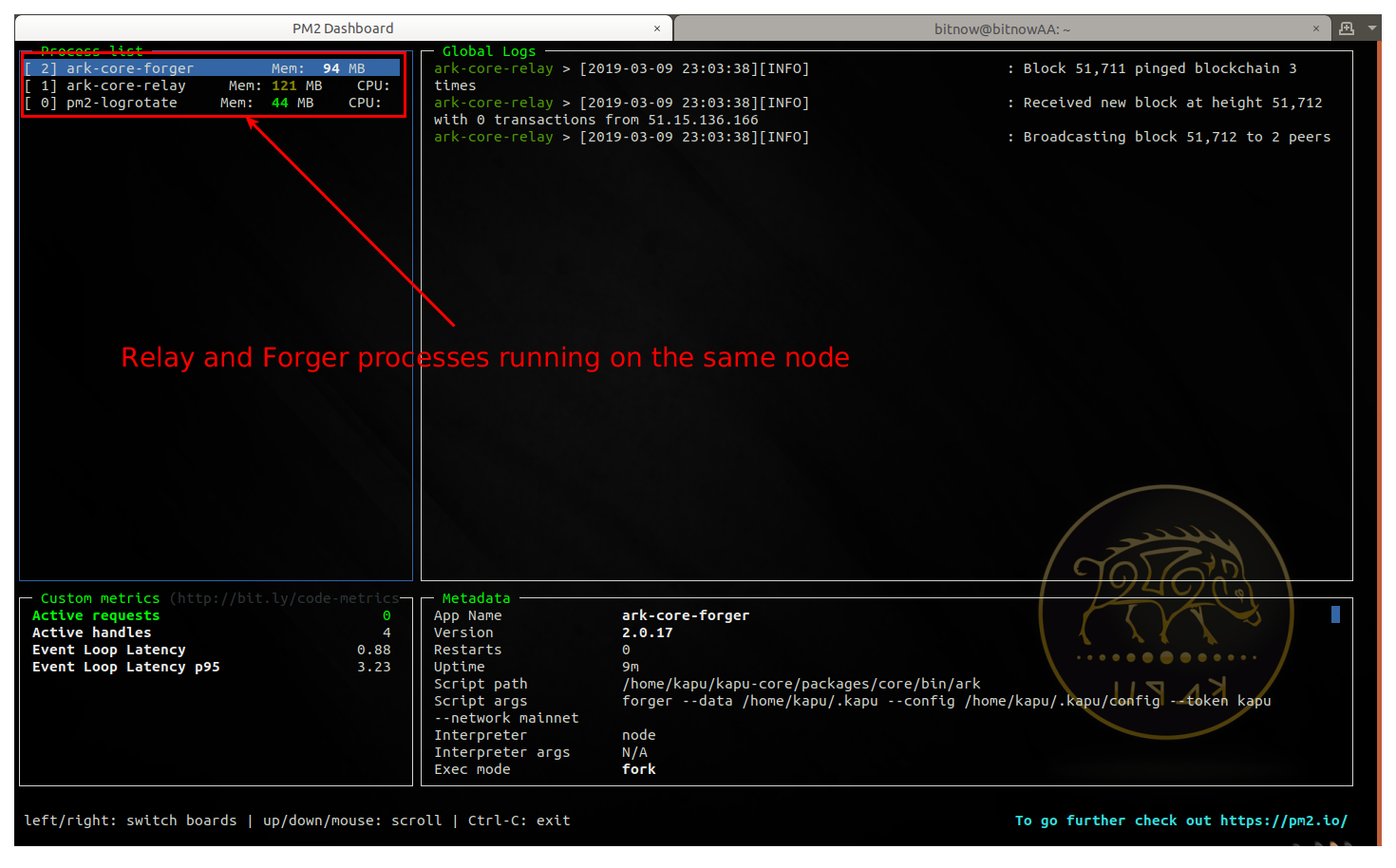Click the exec mode value "fork"

[639, 769]
